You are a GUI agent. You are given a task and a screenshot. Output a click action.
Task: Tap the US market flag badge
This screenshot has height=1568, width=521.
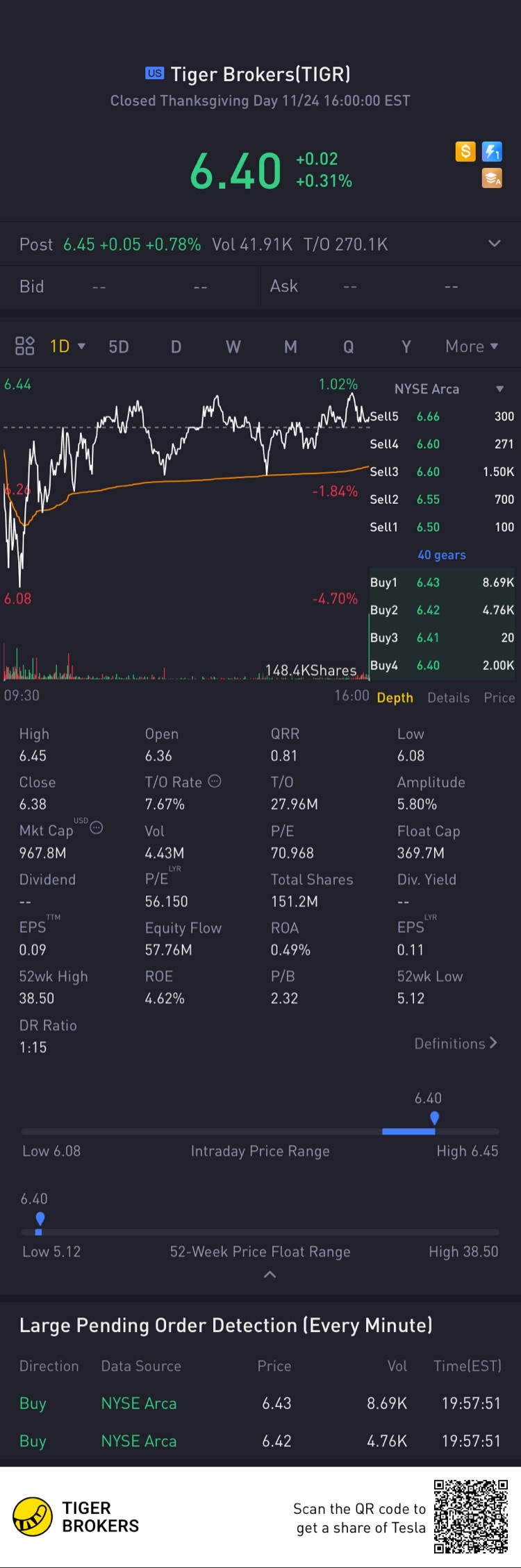click(x=154, y=73)
